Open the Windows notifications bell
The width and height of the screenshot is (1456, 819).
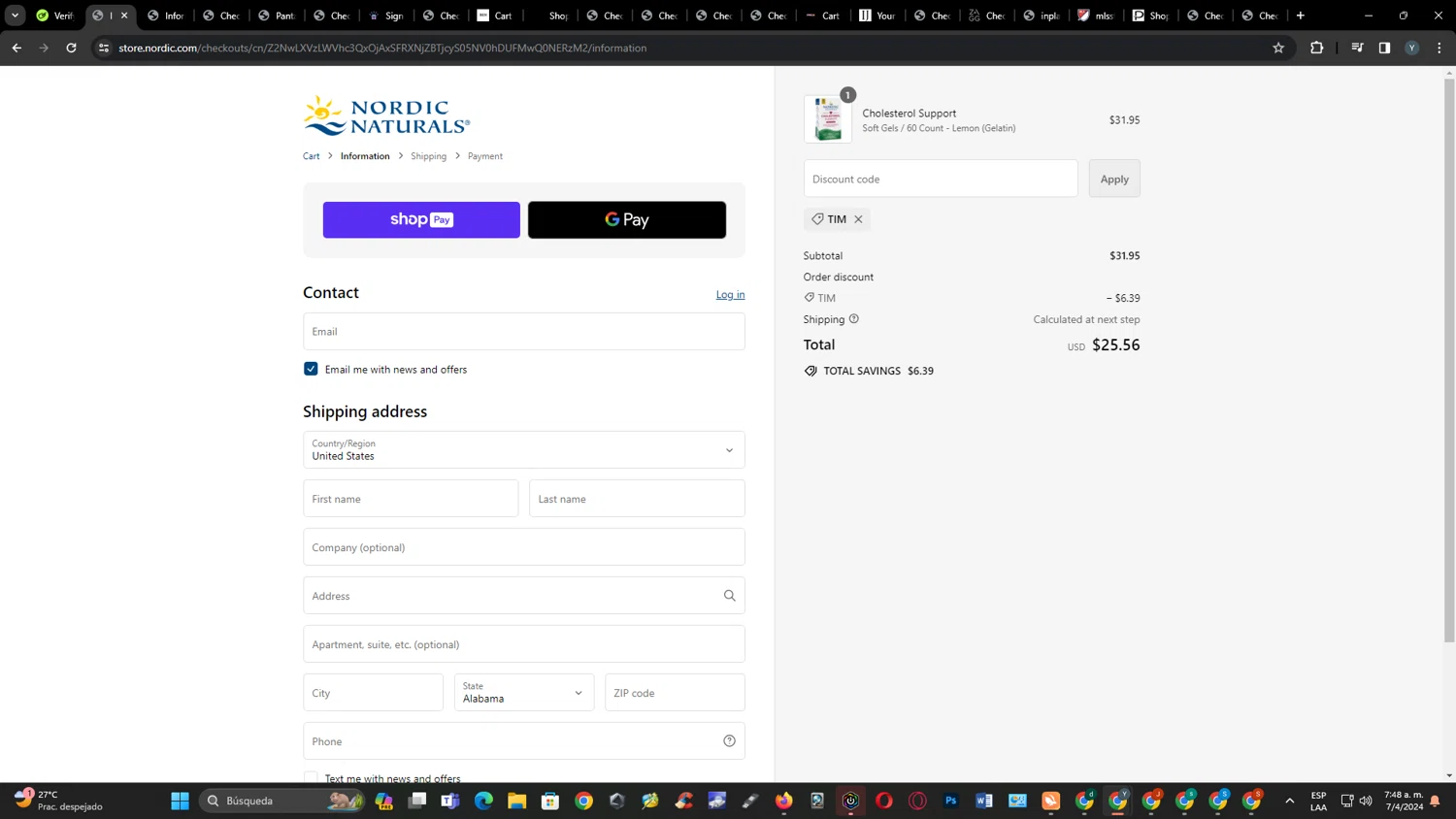(x=1435, y=801)
